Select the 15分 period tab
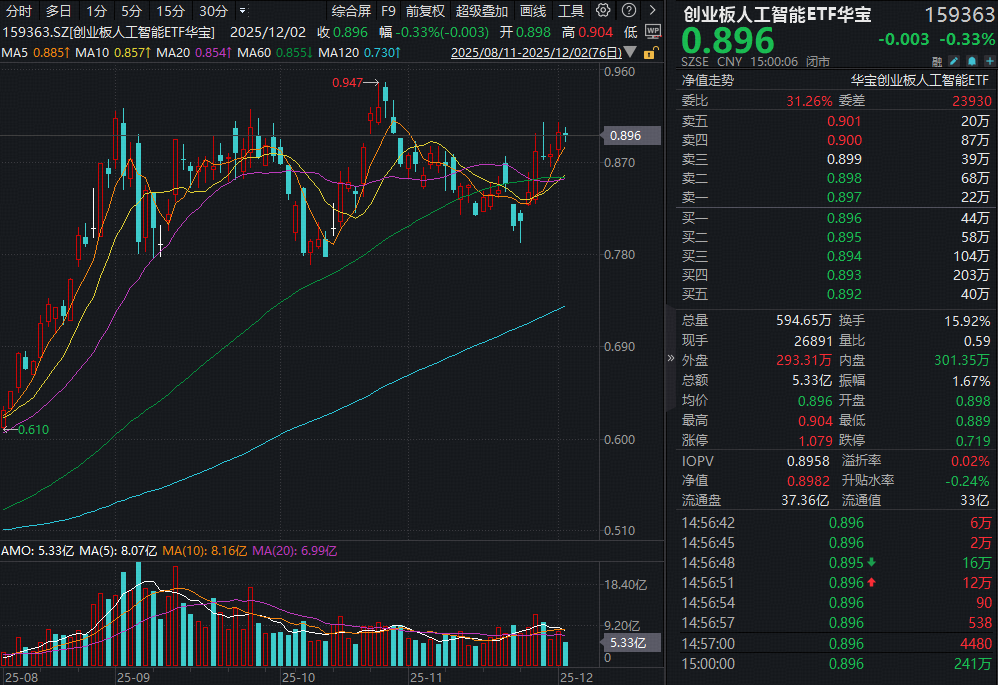 pos(171,11)
